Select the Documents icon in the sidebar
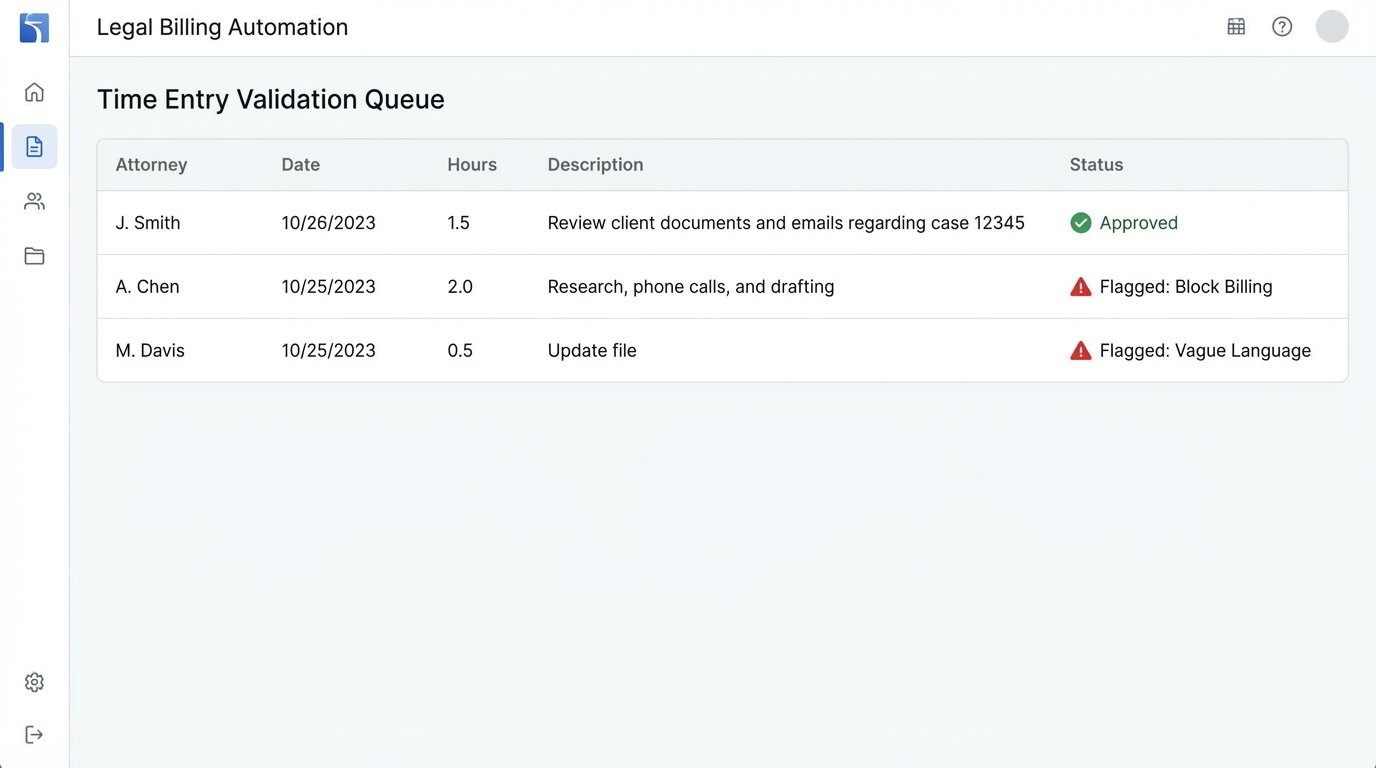 point(33,145)
